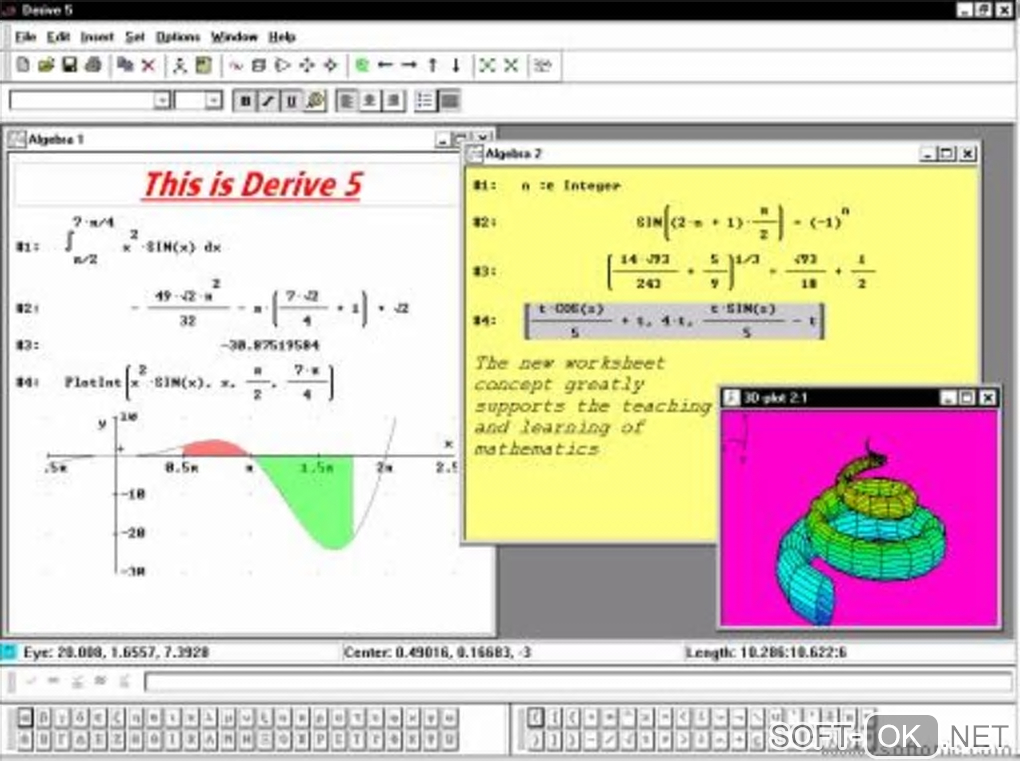This screenshot has height=761, width=1020.
Task: Open the File menu
Action: point(25,37)
